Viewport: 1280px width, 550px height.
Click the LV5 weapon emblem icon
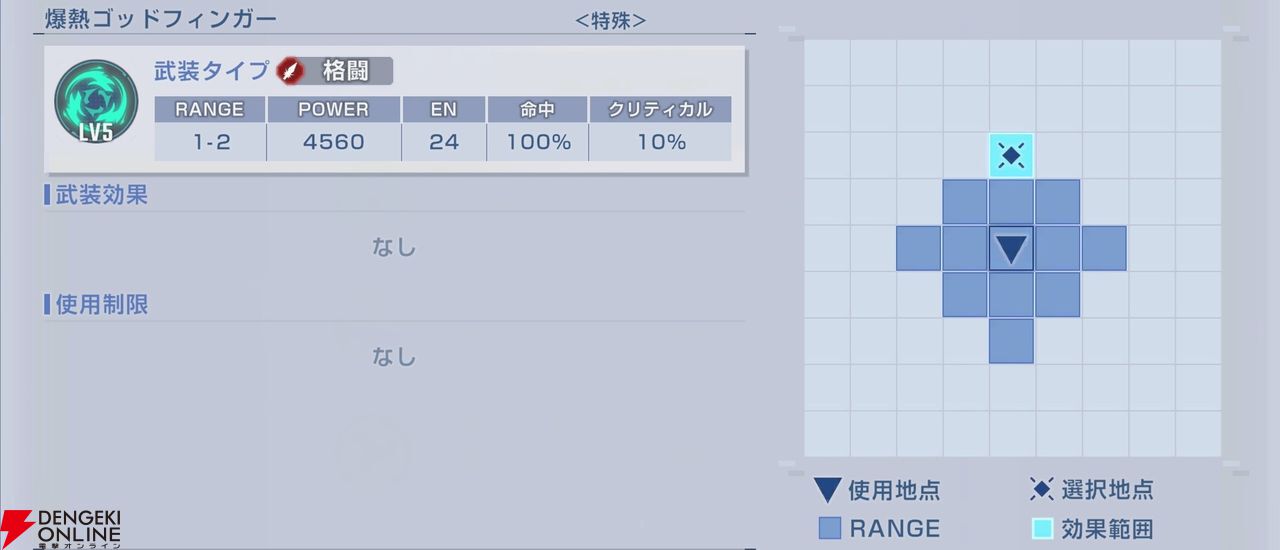pos(96,103)
